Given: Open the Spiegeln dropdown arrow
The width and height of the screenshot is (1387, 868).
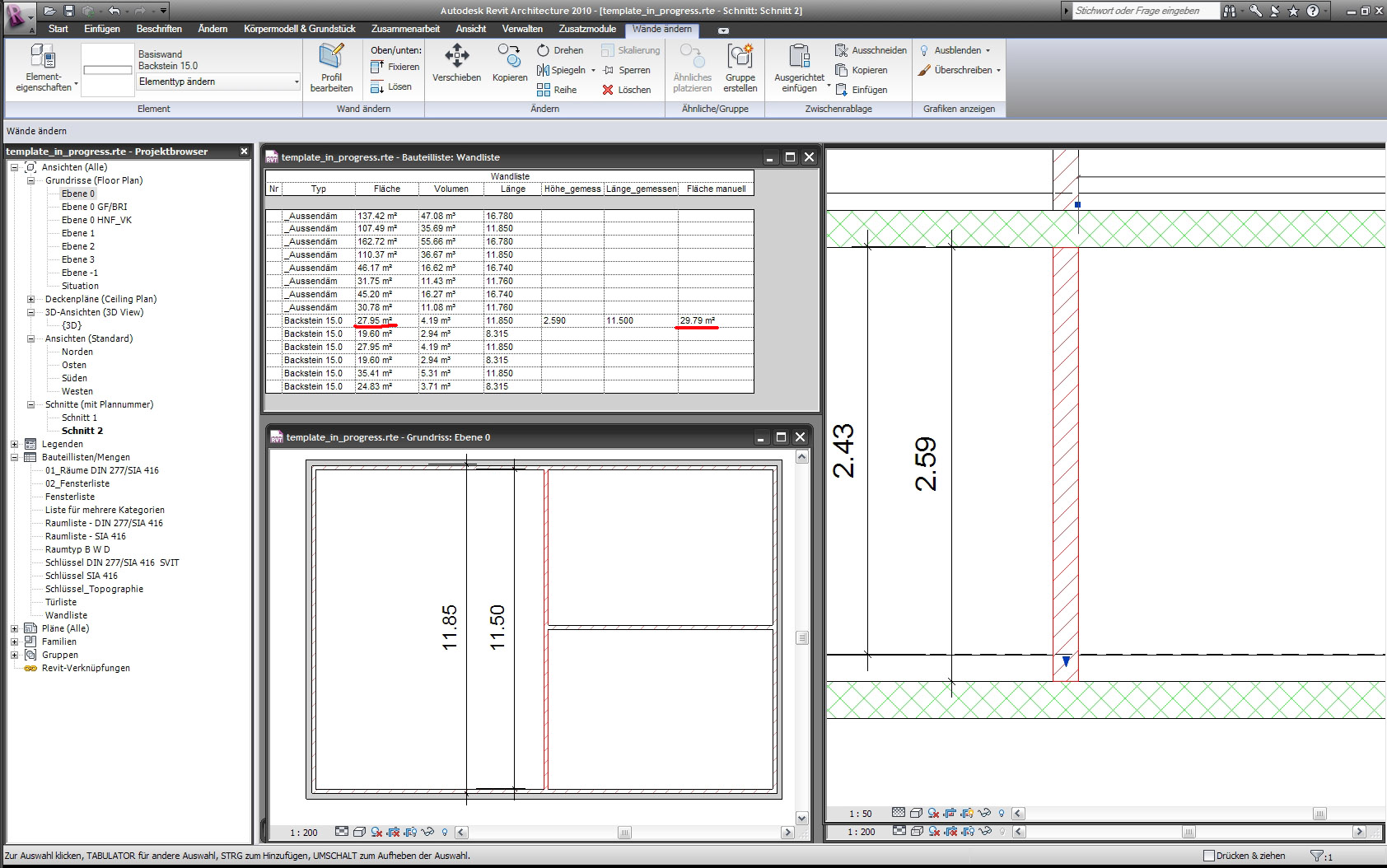Looking at the screenshot, I should [x=593, y=71].
